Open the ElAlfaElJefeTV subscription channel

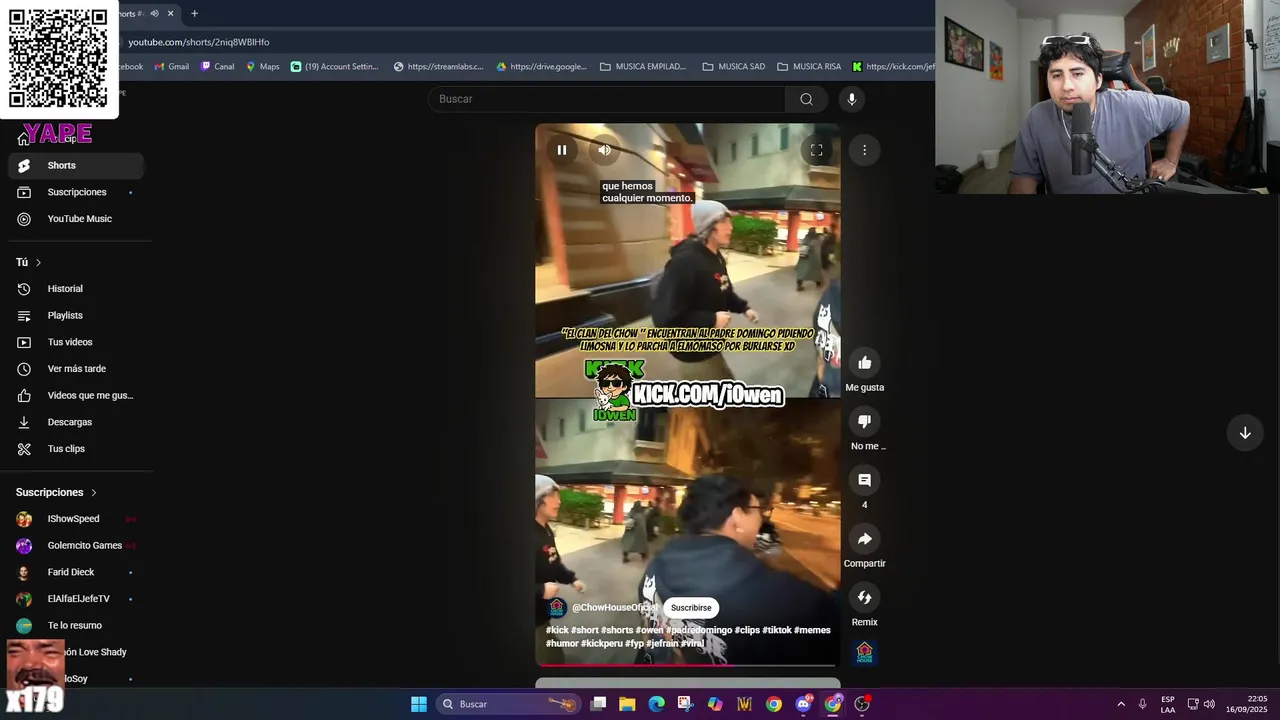pos(76,599)
